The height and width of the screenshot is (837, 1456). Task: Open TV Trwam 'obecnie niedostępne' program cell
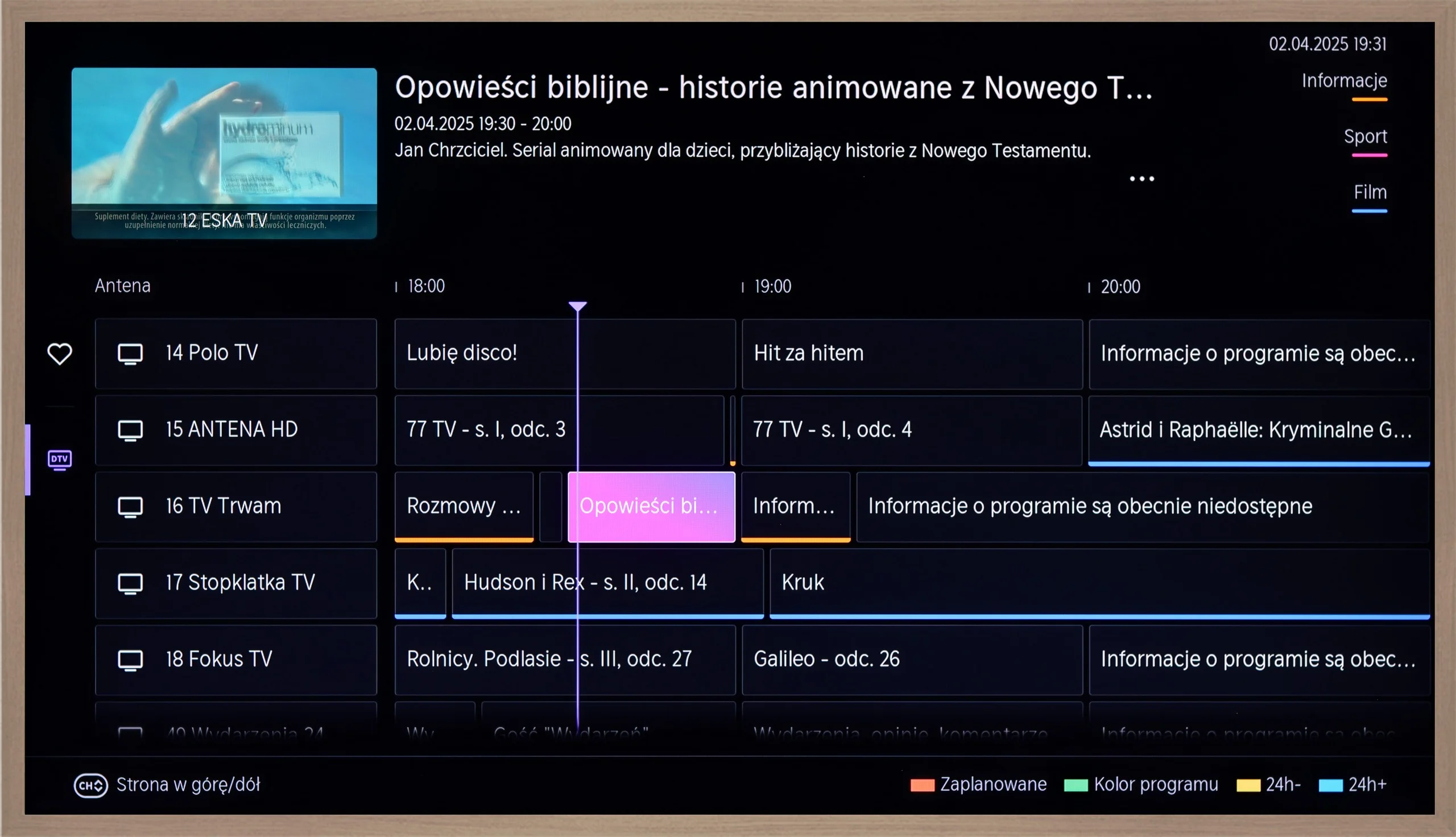1143,507
